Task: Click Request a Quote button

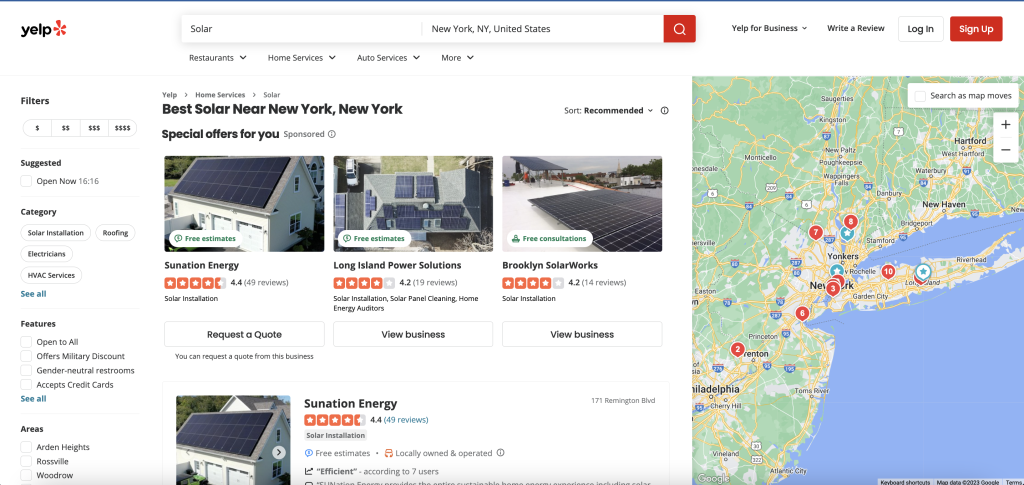Action: (244, 334)
